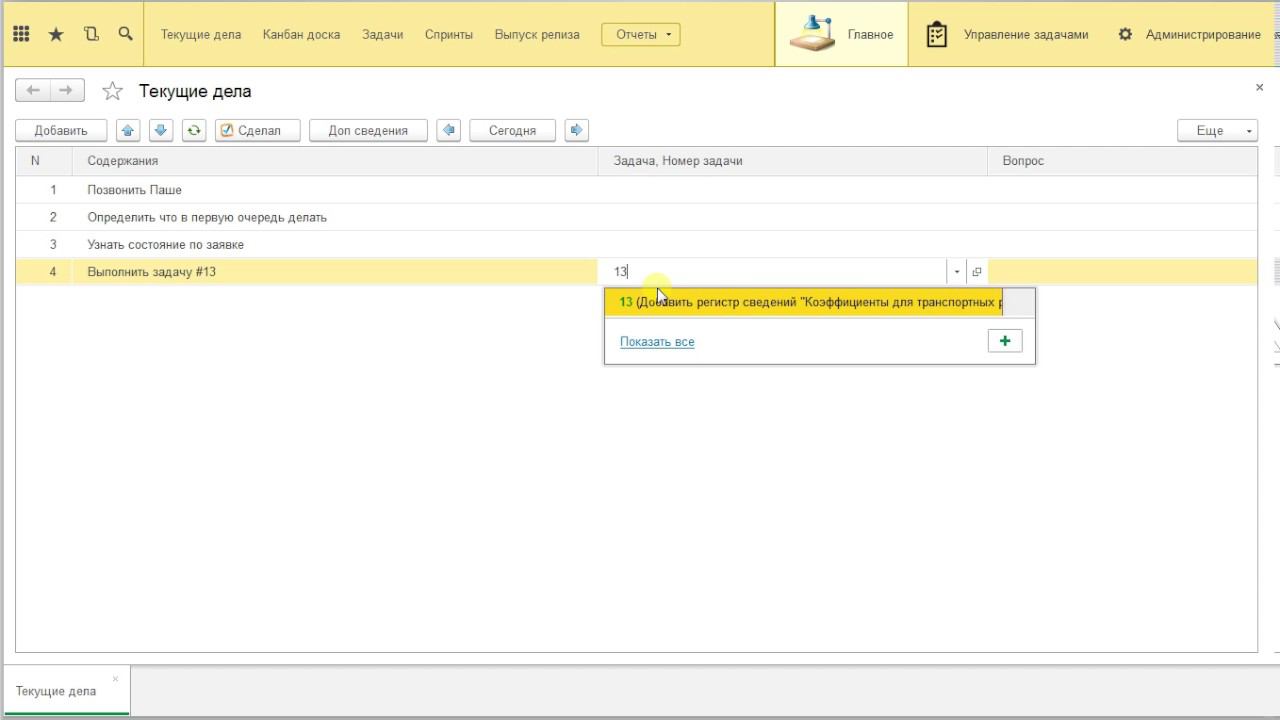The height and width of the screenshot is (720, 1280).
Task: Click the Показать все link
Action: (657, 342)
